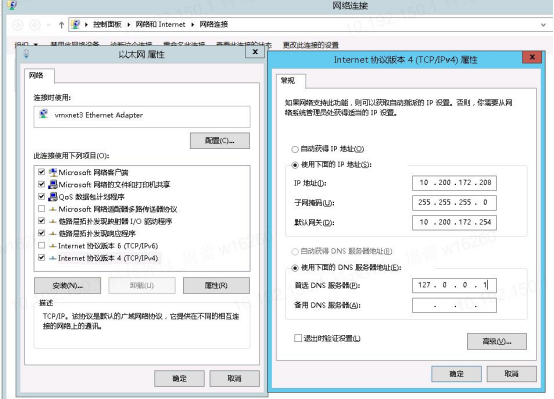The width and height of the screenshot is (554, 399).
Task: Click the 属性(R) button
Action: coord(216,286)
